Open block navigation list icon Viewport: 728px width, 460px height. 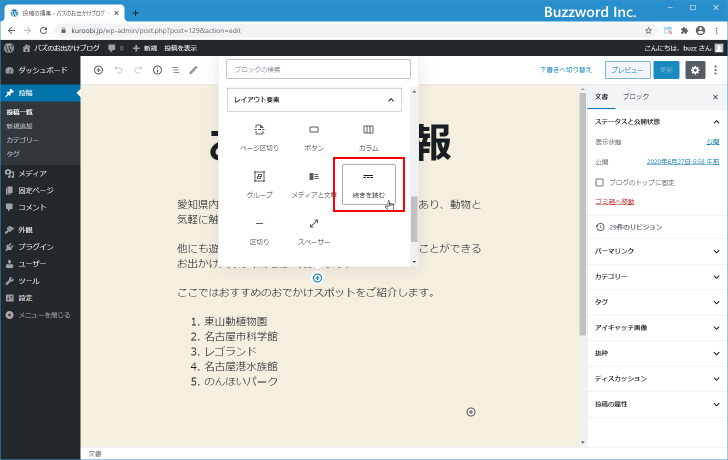[176, 70]
